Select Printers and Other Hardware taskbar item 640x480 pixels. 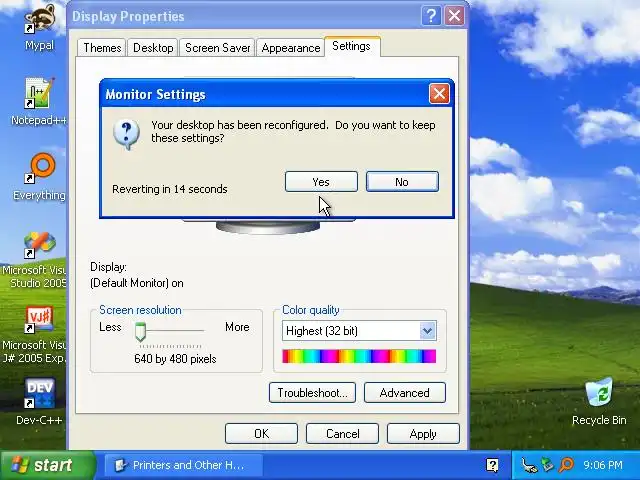pos(184,465)
